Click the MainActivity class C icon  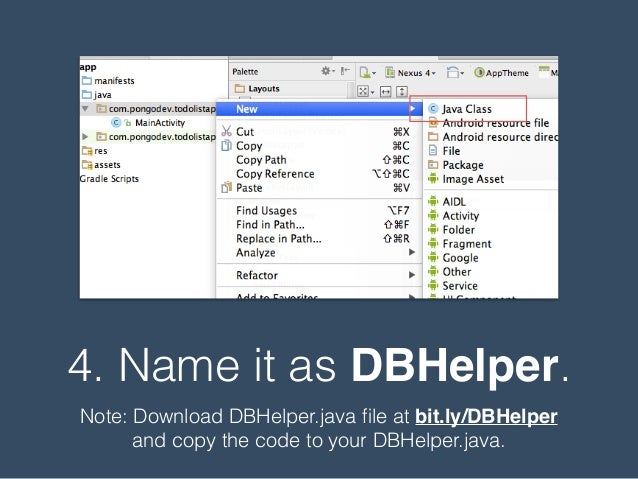coord(116,122)
